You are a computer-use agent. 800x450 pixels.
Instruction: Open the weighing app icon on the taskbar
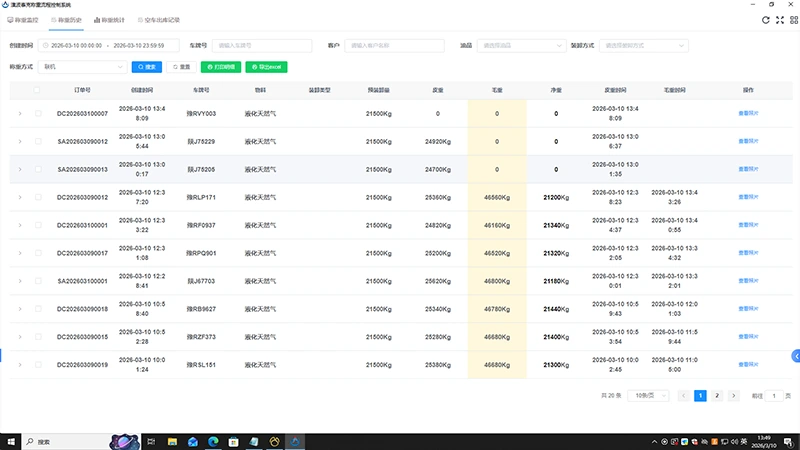coord(295,442)
